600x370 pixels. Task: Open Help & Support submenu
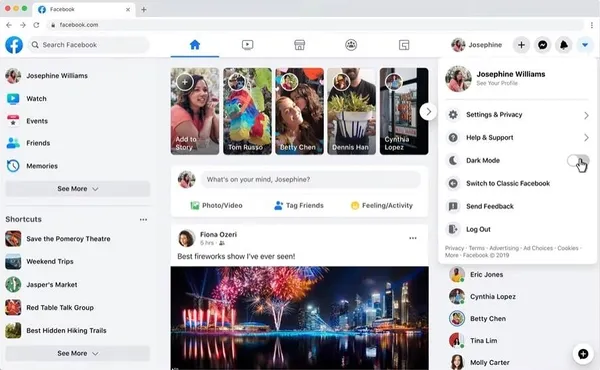coord(517,138)
